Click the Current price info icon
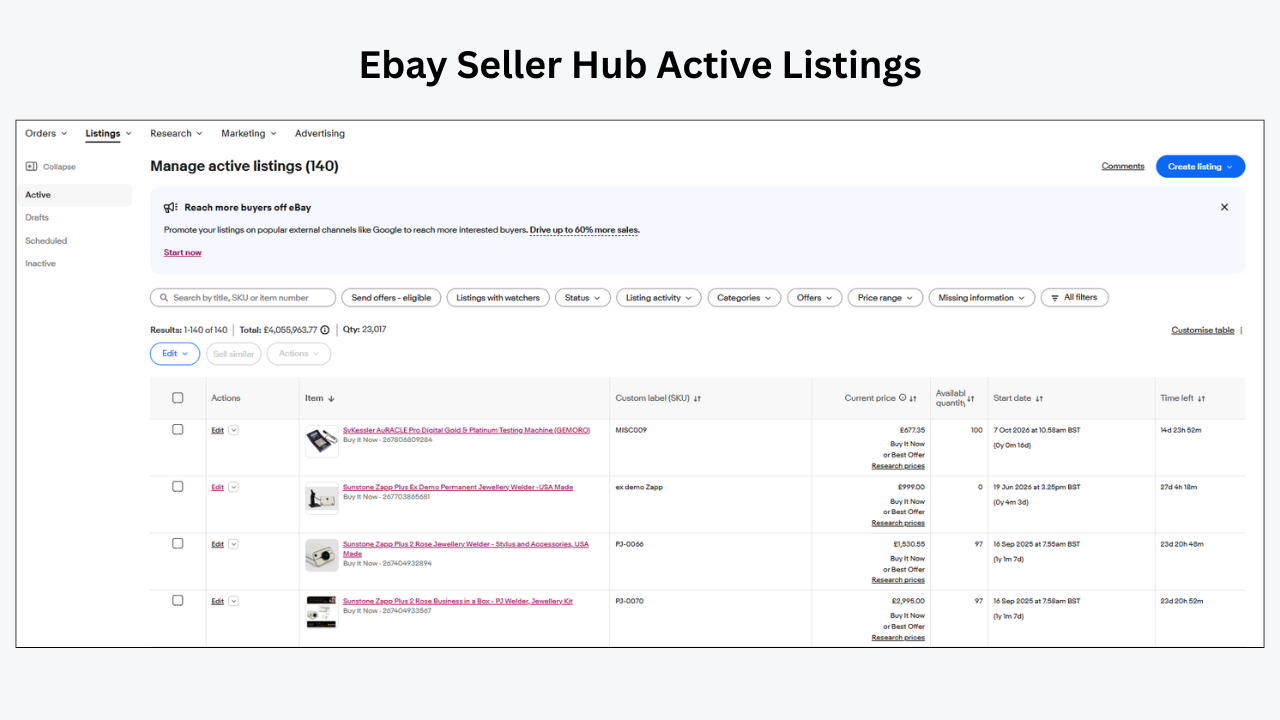1280x720 pixels. tap(902, 398)
